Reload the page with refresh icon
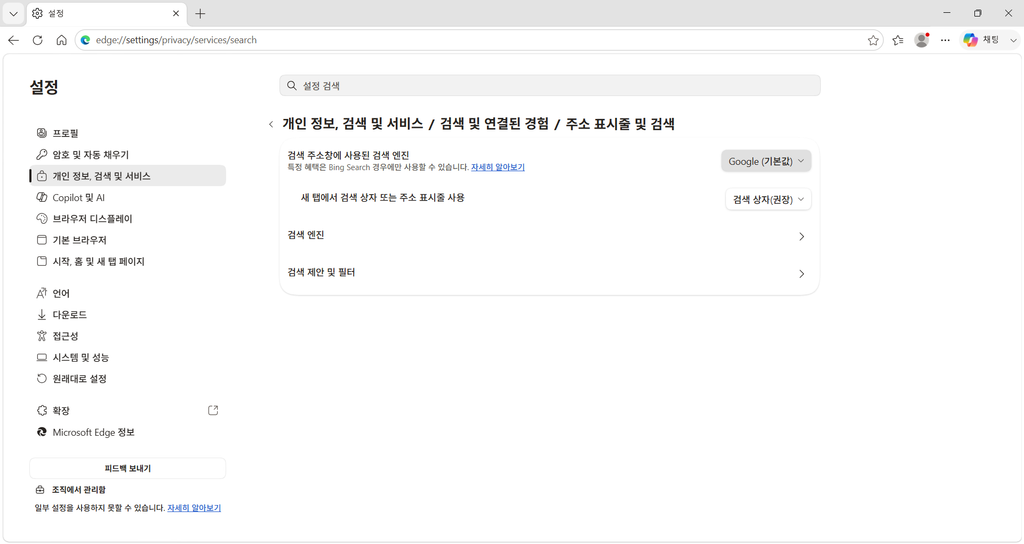This screenshot has height=544, width=1024. pyautogui.click(x=38, y=40)
